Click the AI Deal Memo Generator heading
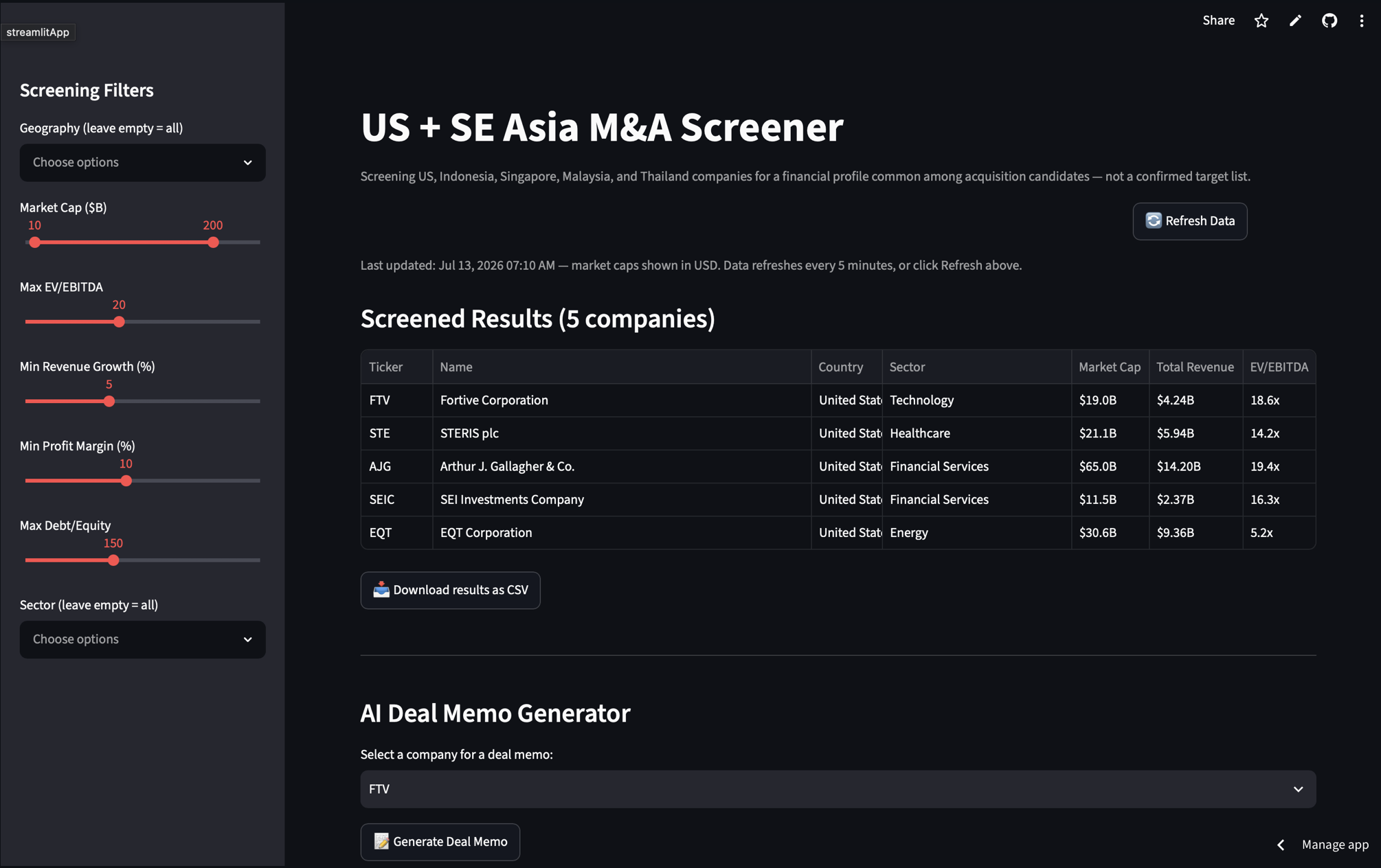 tap(495, 713)
